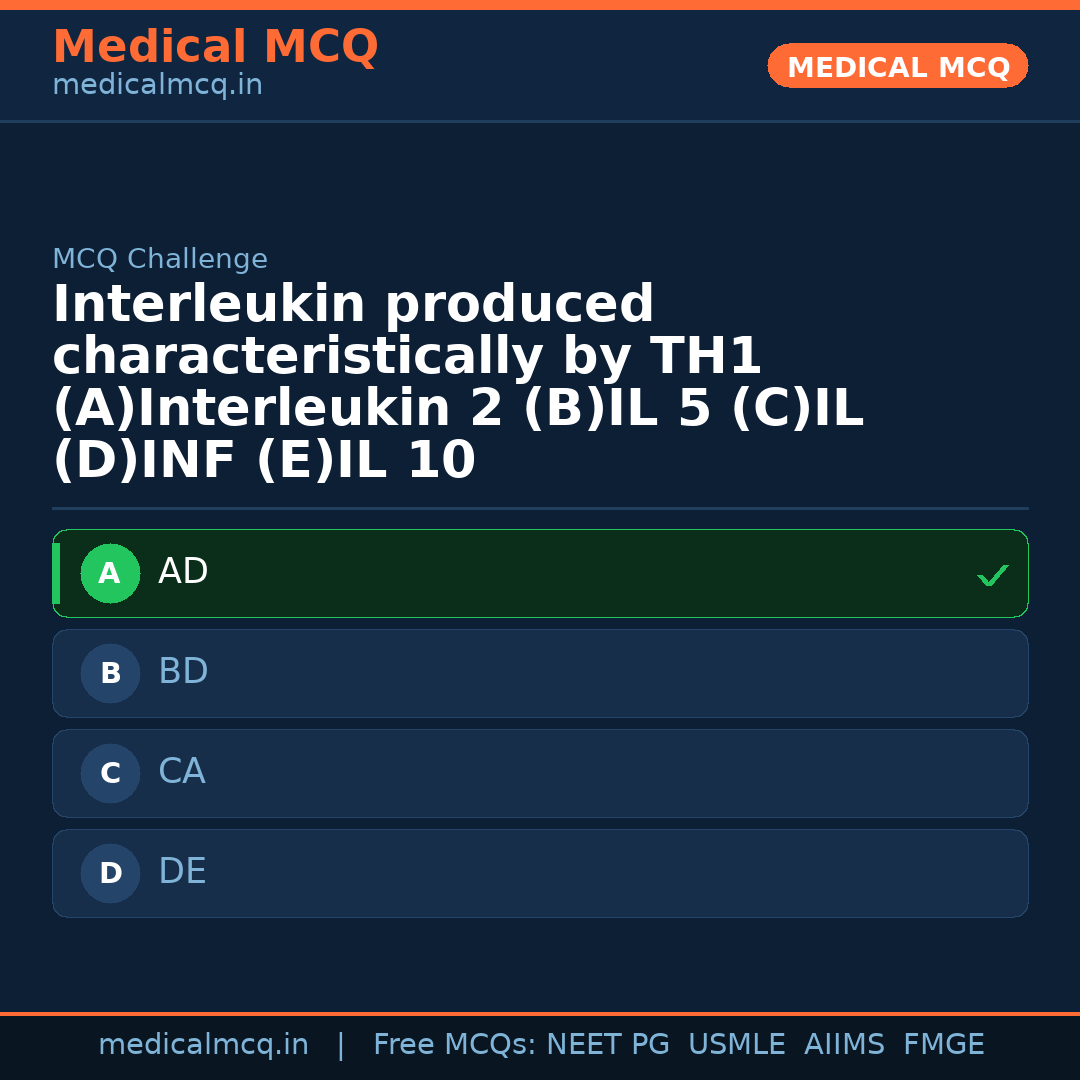Select answer option BD
This screenshot has width=1080, height=1080.
point(540,673)
